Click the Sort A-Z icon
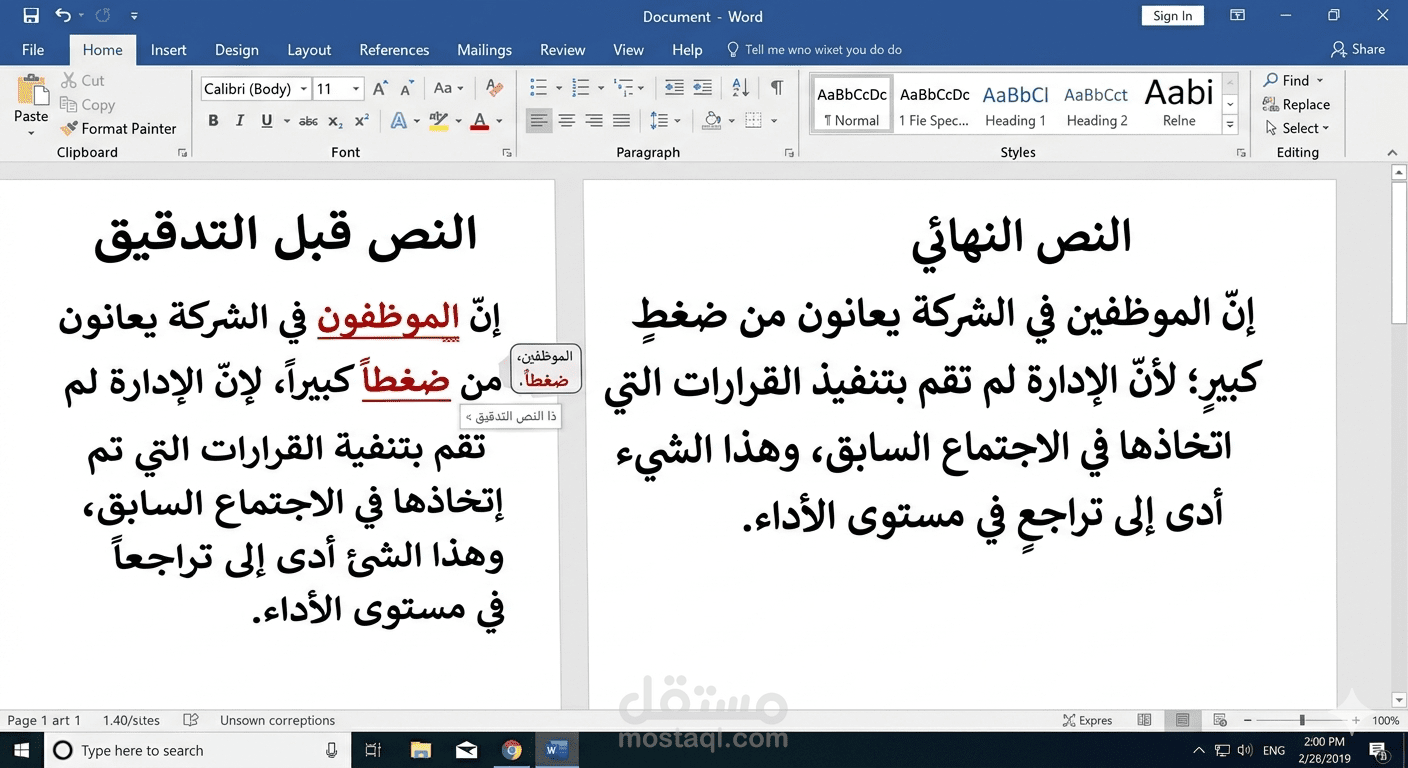 tap(740, 88)
